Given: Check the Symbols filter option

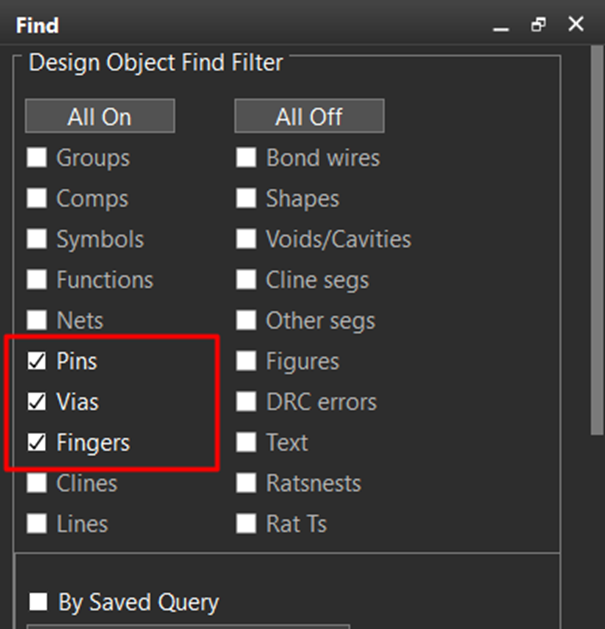Looking at the screenshot, I should [x=37, y=240].
